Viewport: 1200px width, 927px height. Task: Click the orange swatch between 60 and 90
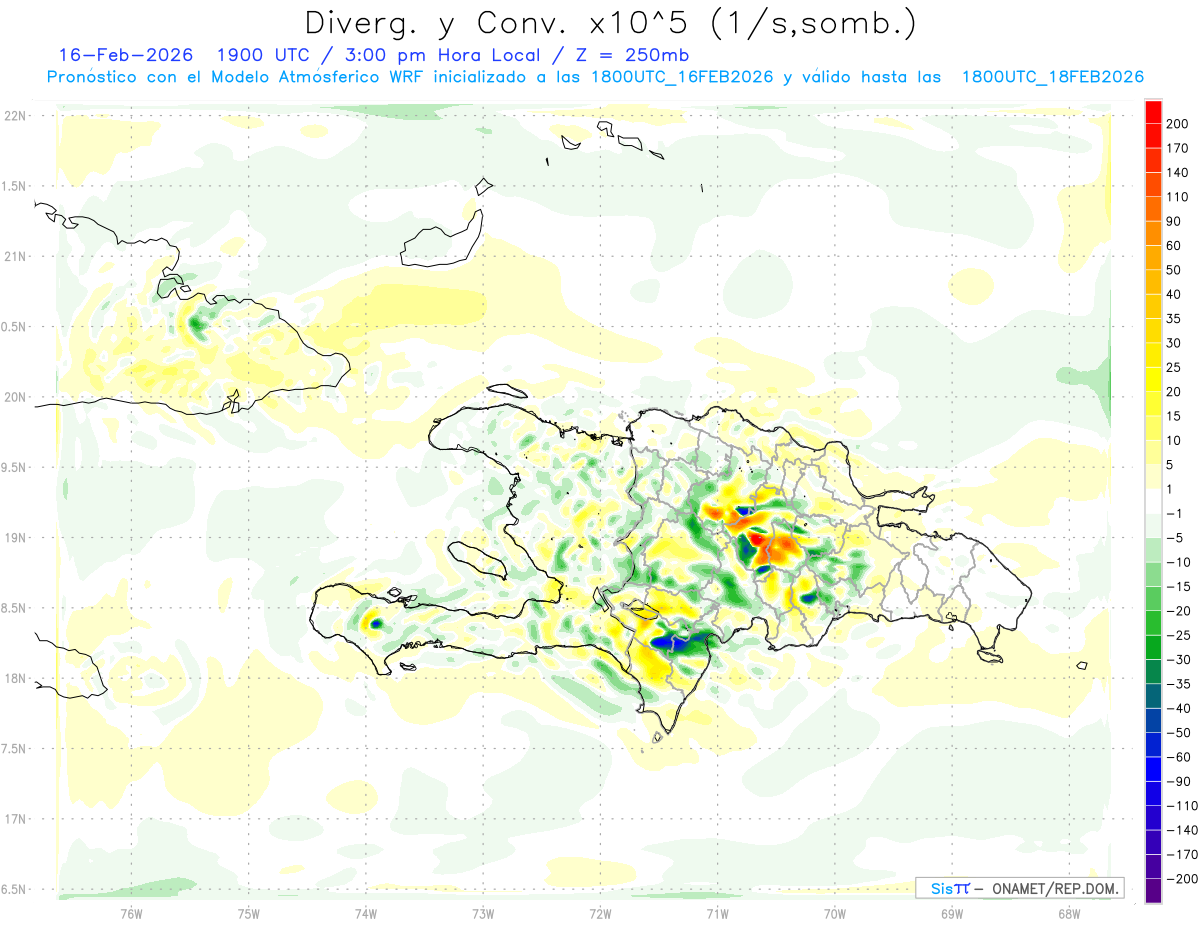tap(1153, 233)
